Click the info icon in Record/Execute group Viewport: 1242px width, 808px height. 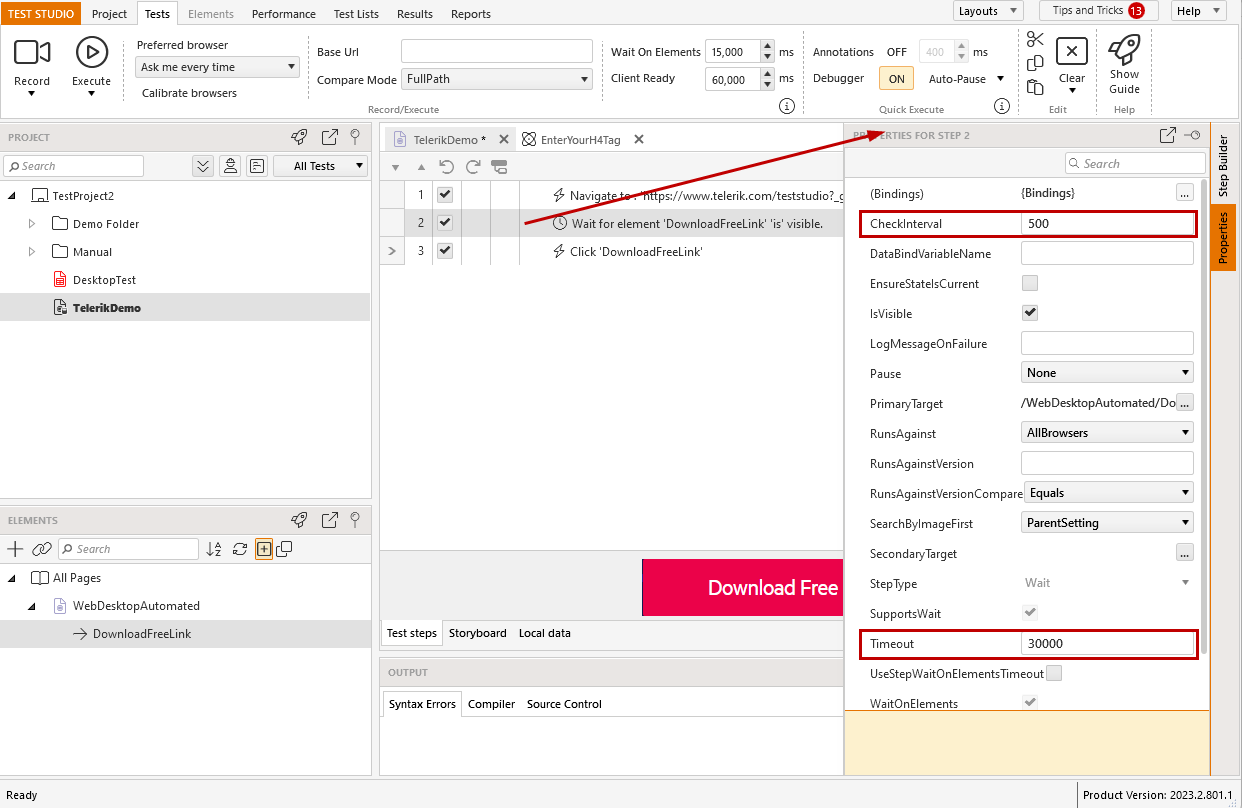[787, 106]
